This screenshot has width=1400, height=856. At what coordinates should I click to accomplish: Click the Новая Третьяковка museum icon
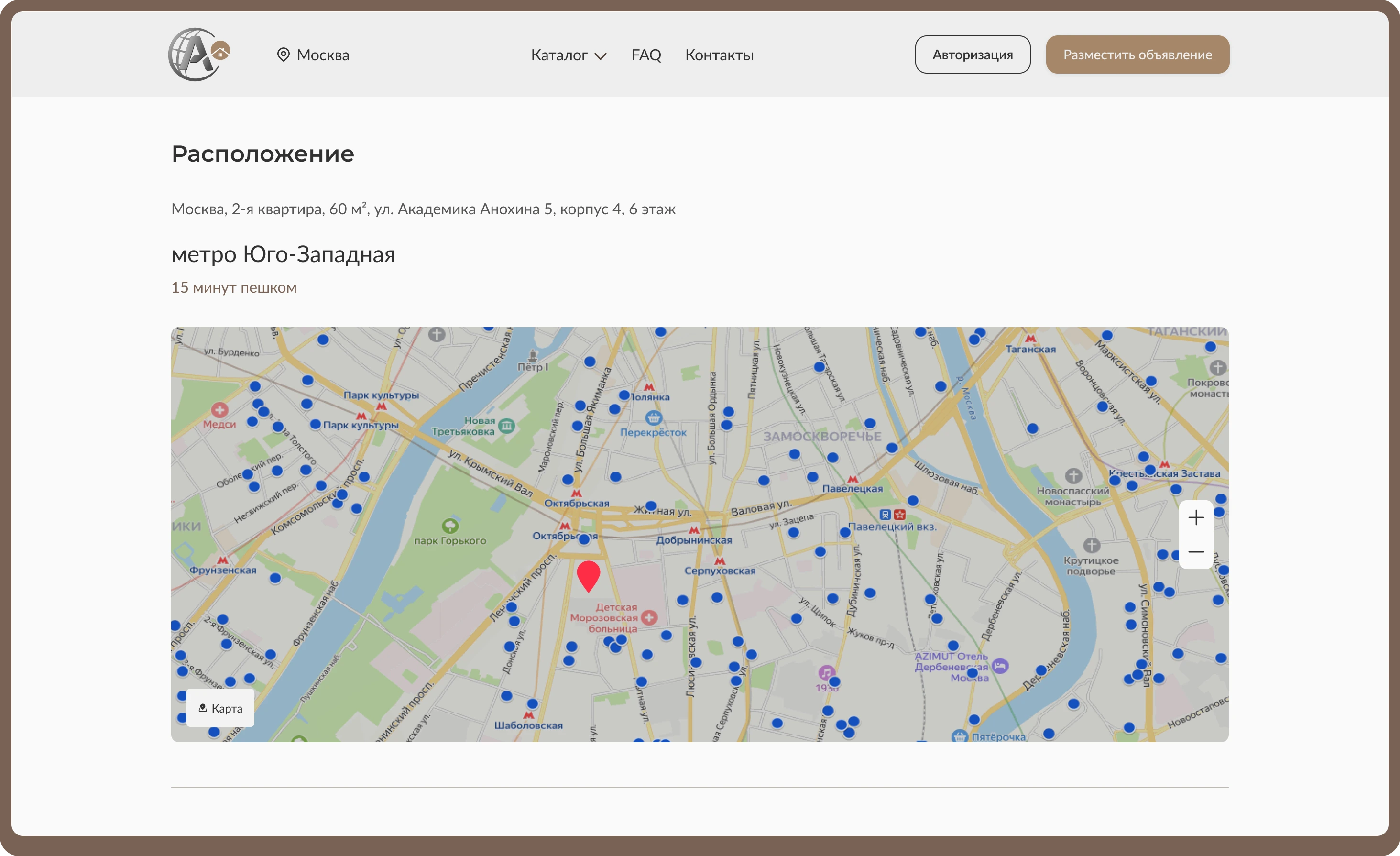pos(506,425)
